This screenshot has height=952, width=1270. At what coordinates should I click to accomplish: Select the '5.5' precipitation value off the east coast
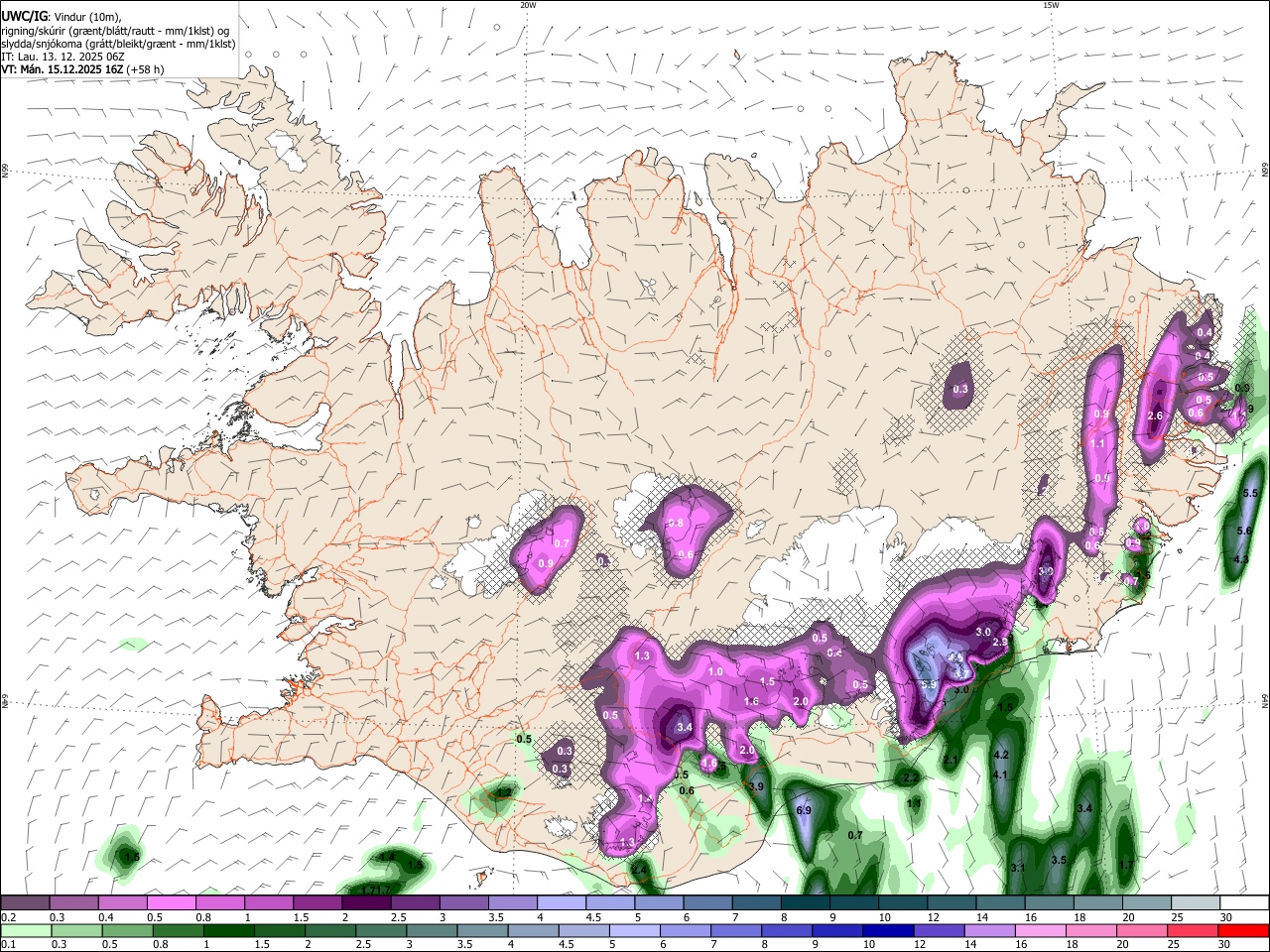pyautogui.click(x=1250, y=493)
